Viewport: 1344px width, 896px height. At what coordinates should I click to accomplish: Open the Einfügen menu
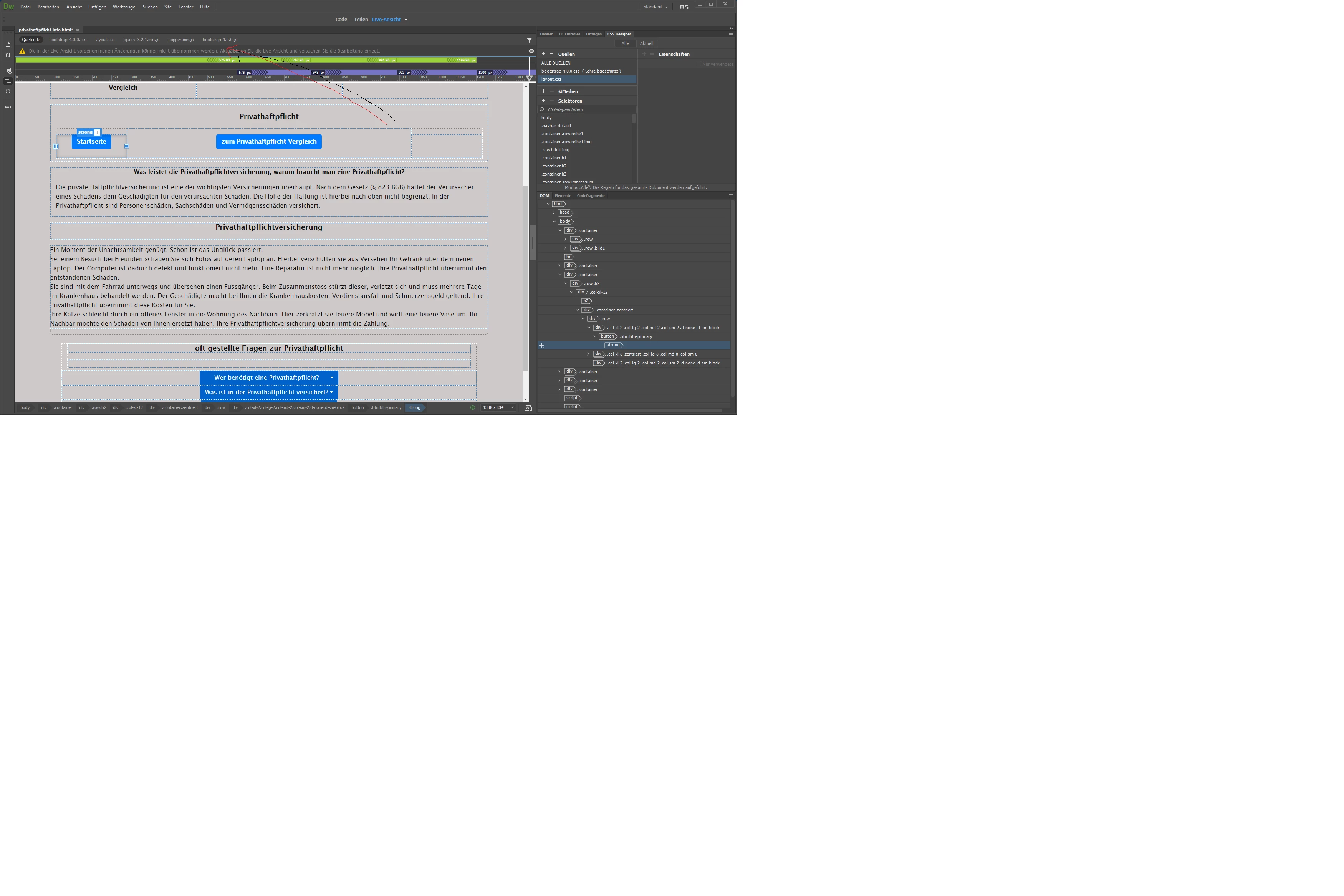97,7
